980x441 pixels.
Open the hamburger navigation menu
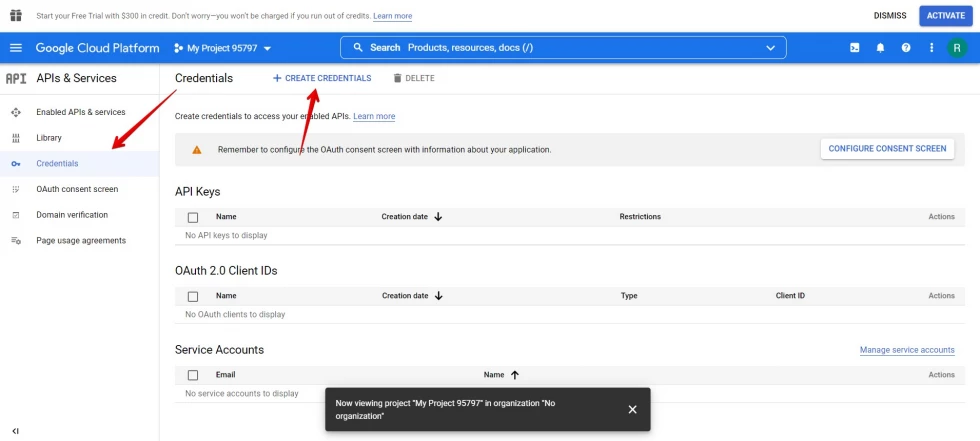16,48
